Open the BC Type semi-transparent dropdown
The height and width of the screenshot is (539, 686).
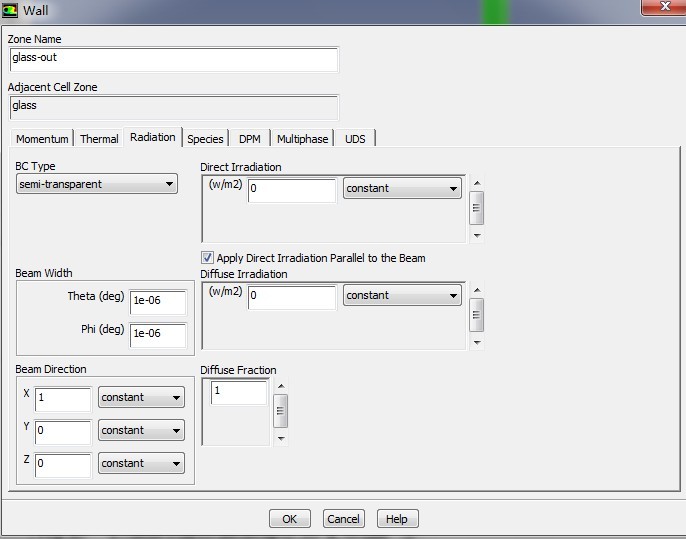97,184
